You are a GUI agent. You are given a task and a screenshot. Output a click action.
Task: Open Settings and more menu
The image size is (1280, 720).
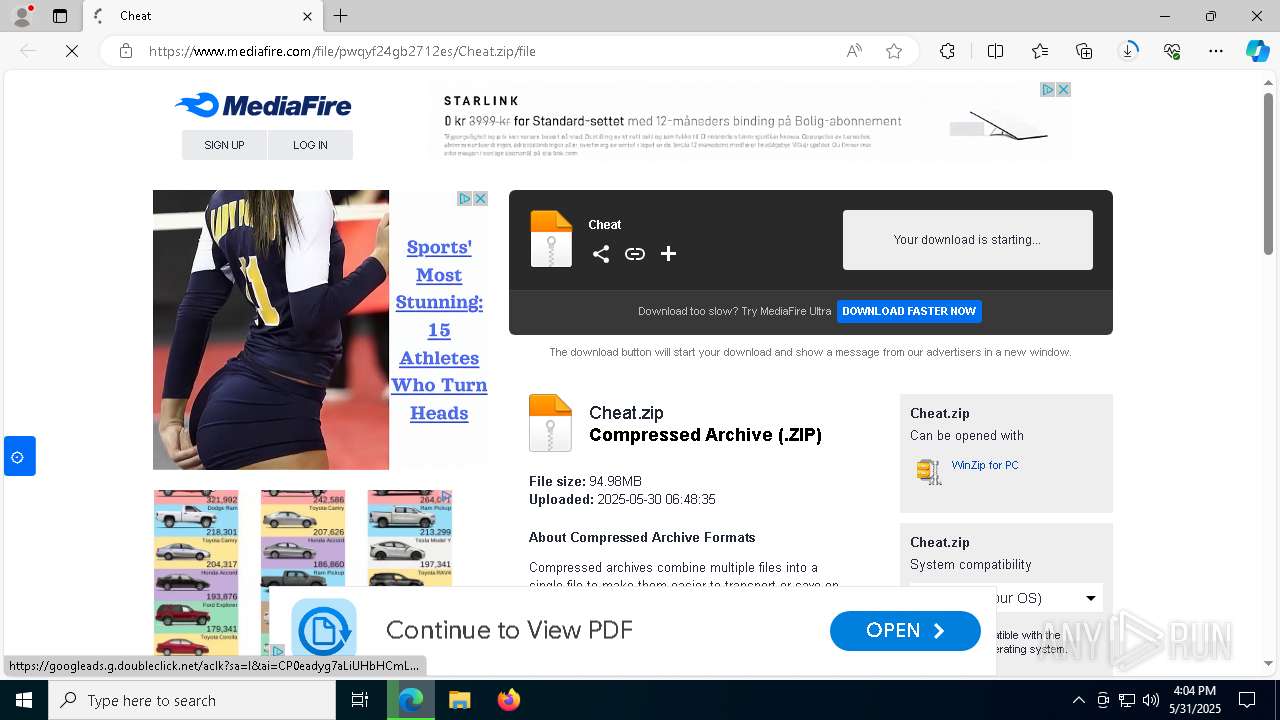coord(1216,51)
